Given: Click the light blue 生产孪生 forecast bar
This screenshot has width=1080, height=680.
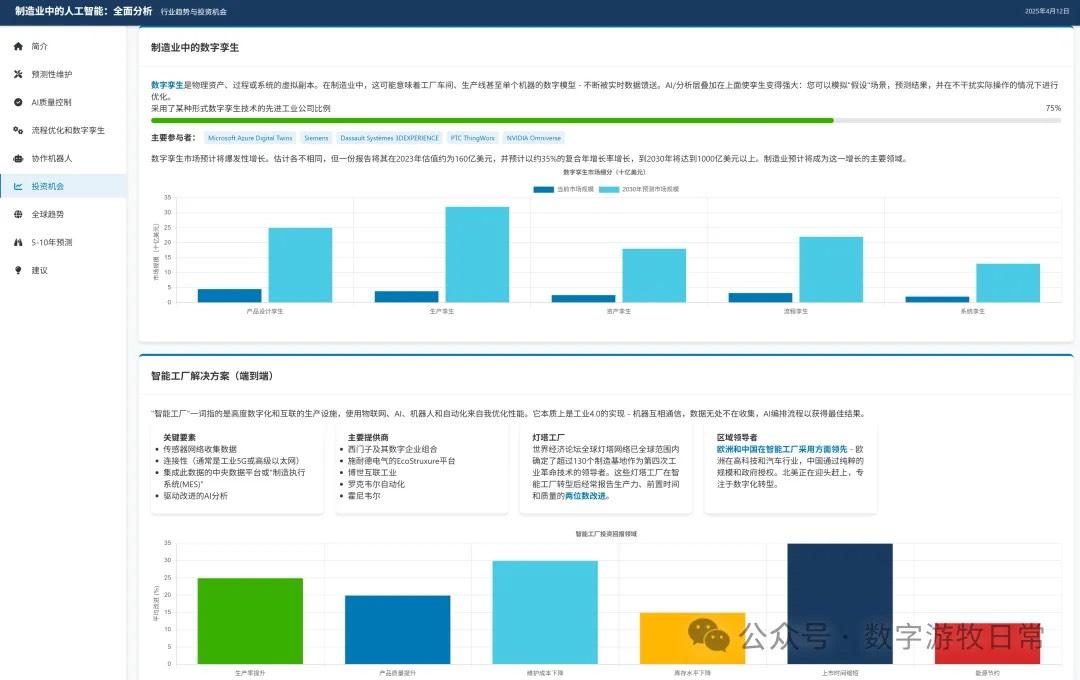Looking at the screenshot, I should click(477, 254).
